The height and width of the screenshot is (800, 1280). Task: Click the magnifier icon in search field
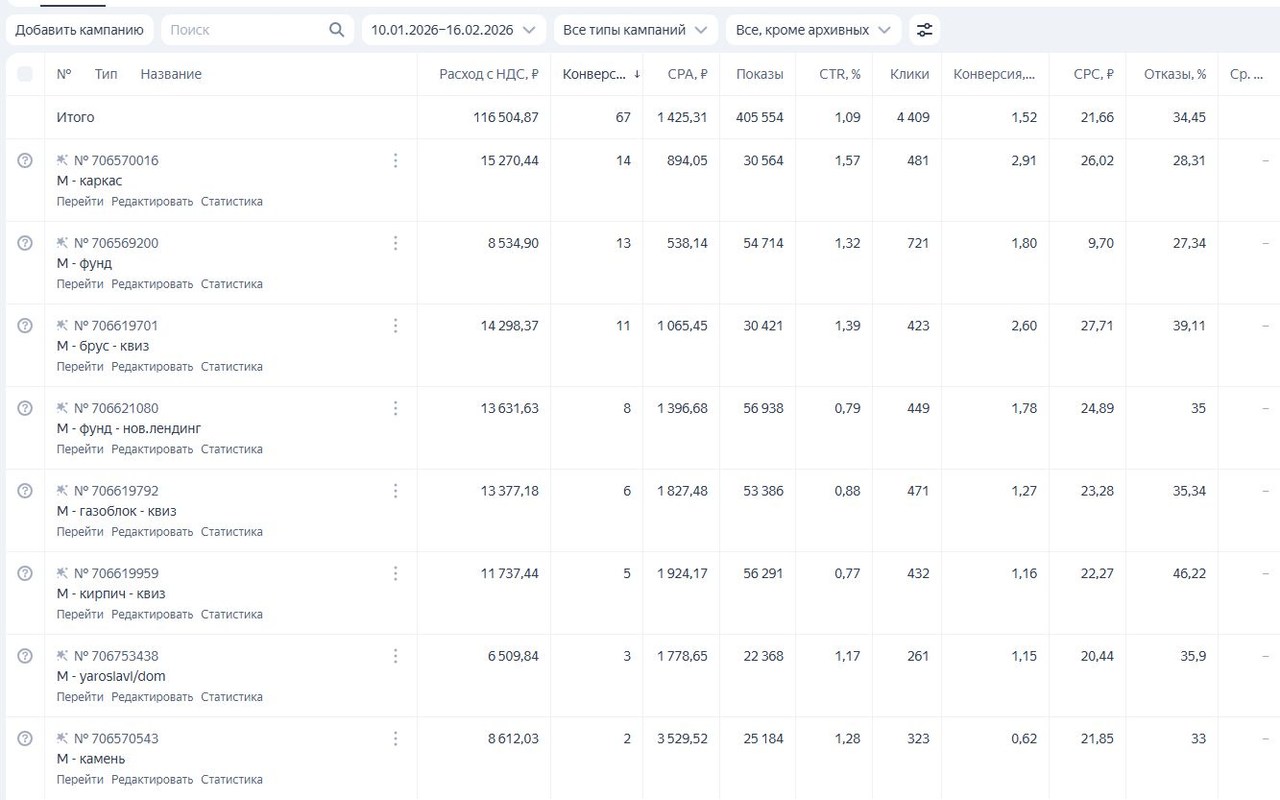click(337, 30)
